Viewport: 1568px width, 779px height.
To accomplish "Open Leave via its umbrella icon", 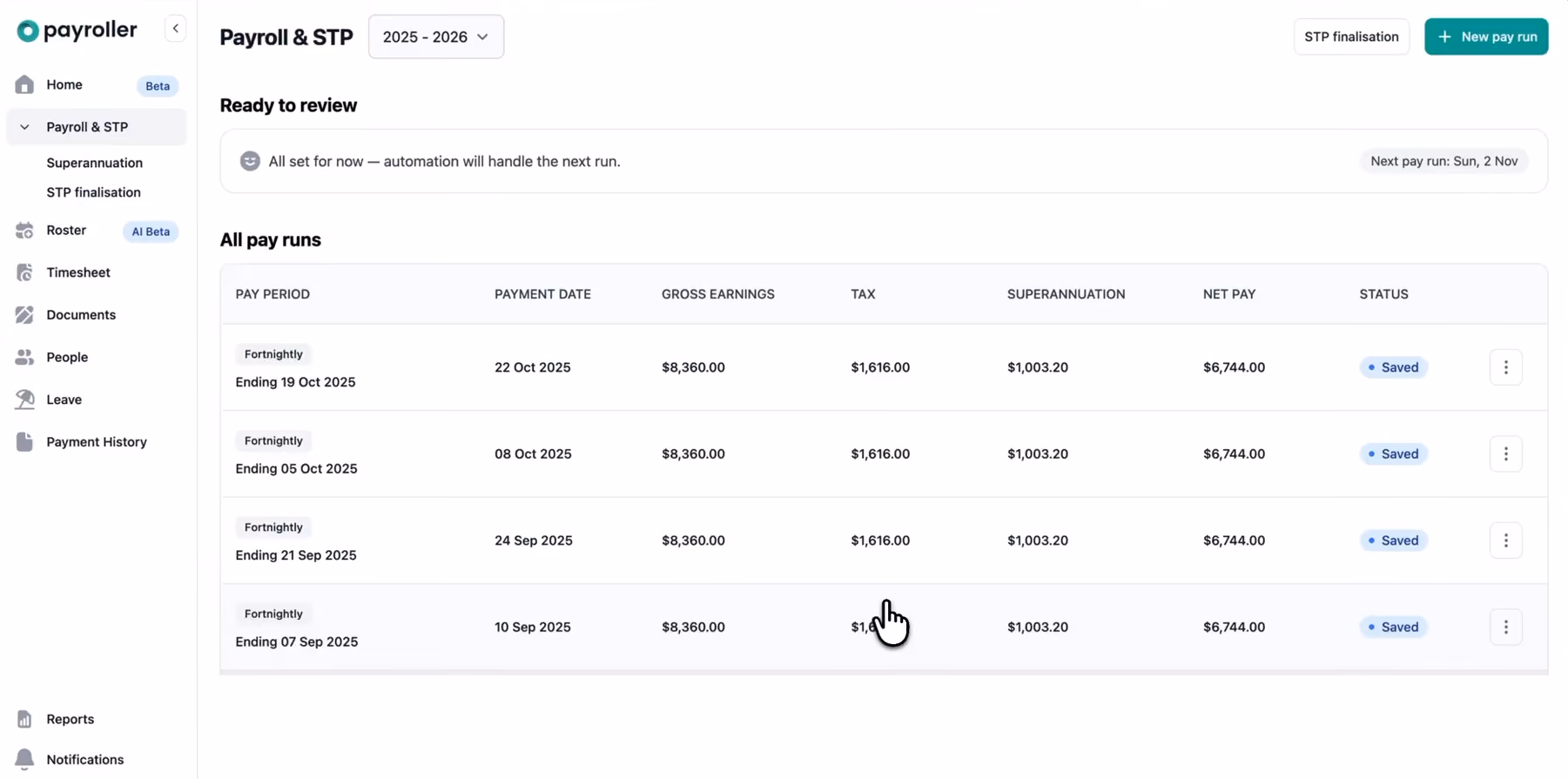I will click(24, 400).
